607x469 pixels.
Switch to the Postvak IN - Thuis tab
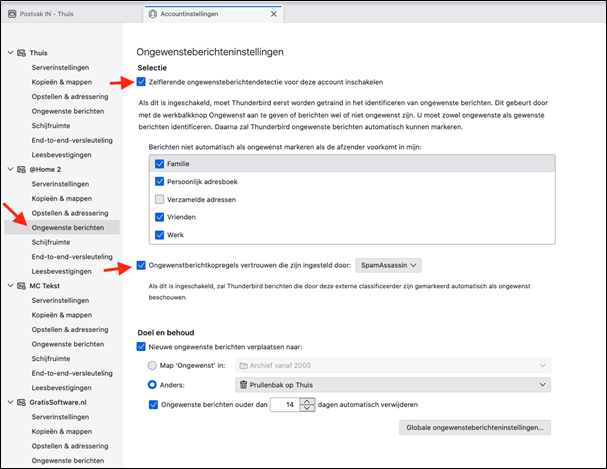point(65,15)
